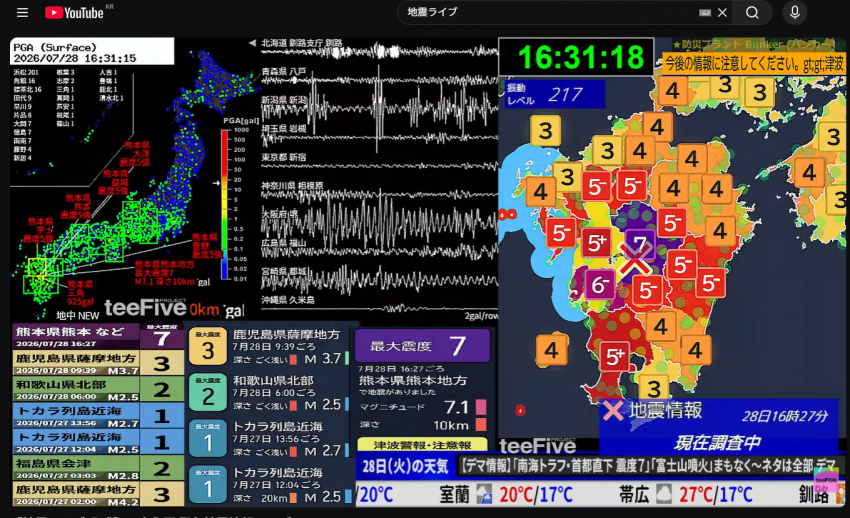The height and width of the screenshot is (518, 850).
Task: Click the 大阪府 堺 waveform label
Action: tap(279, 214)
